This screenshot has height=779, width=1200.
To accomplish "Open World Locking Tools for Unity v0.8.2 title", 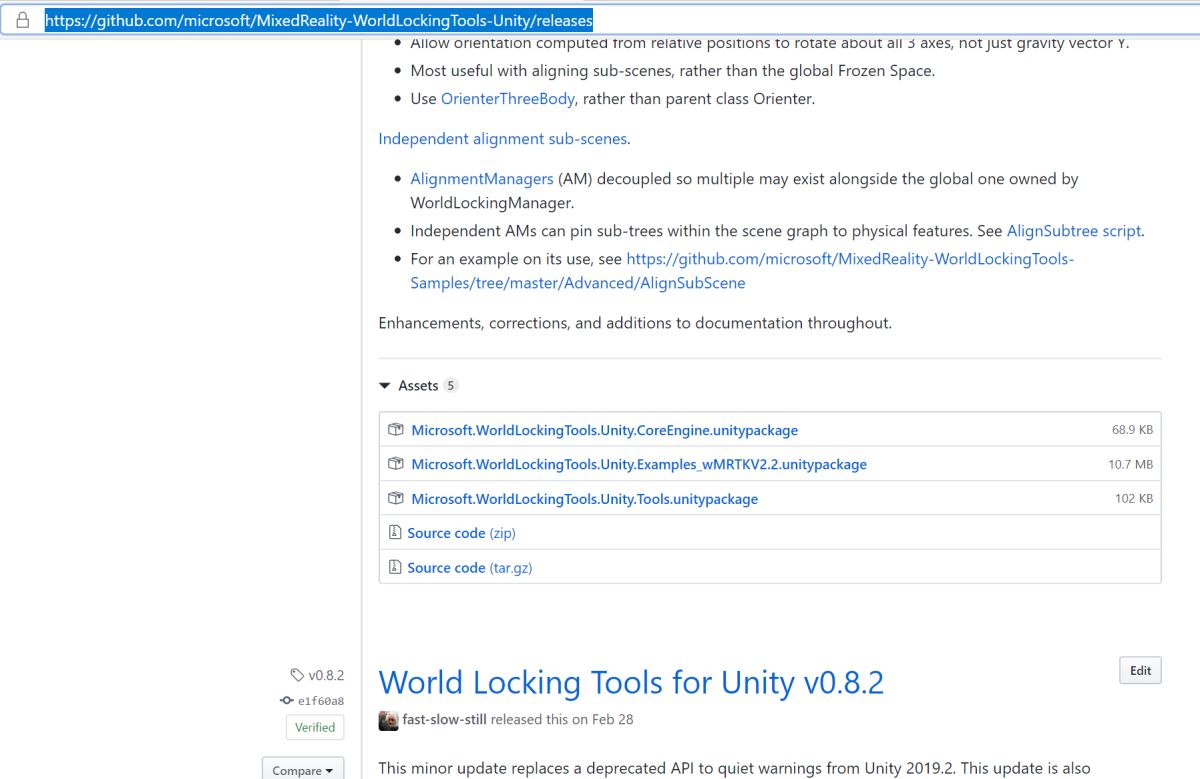I will (x=631, y=682).
